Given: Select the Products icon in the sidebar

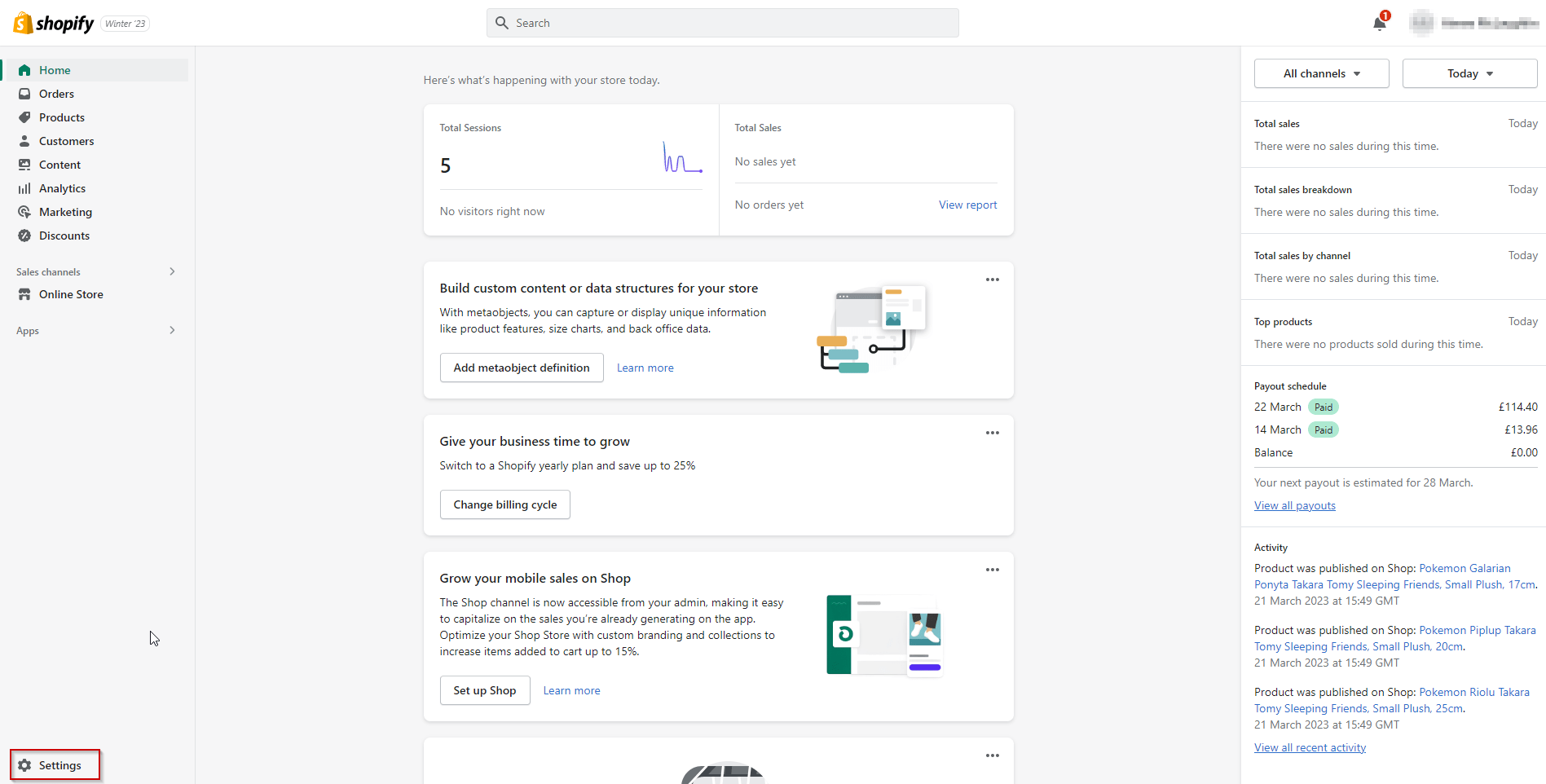Looking at the screenshot, I should [x=25, y=117].
